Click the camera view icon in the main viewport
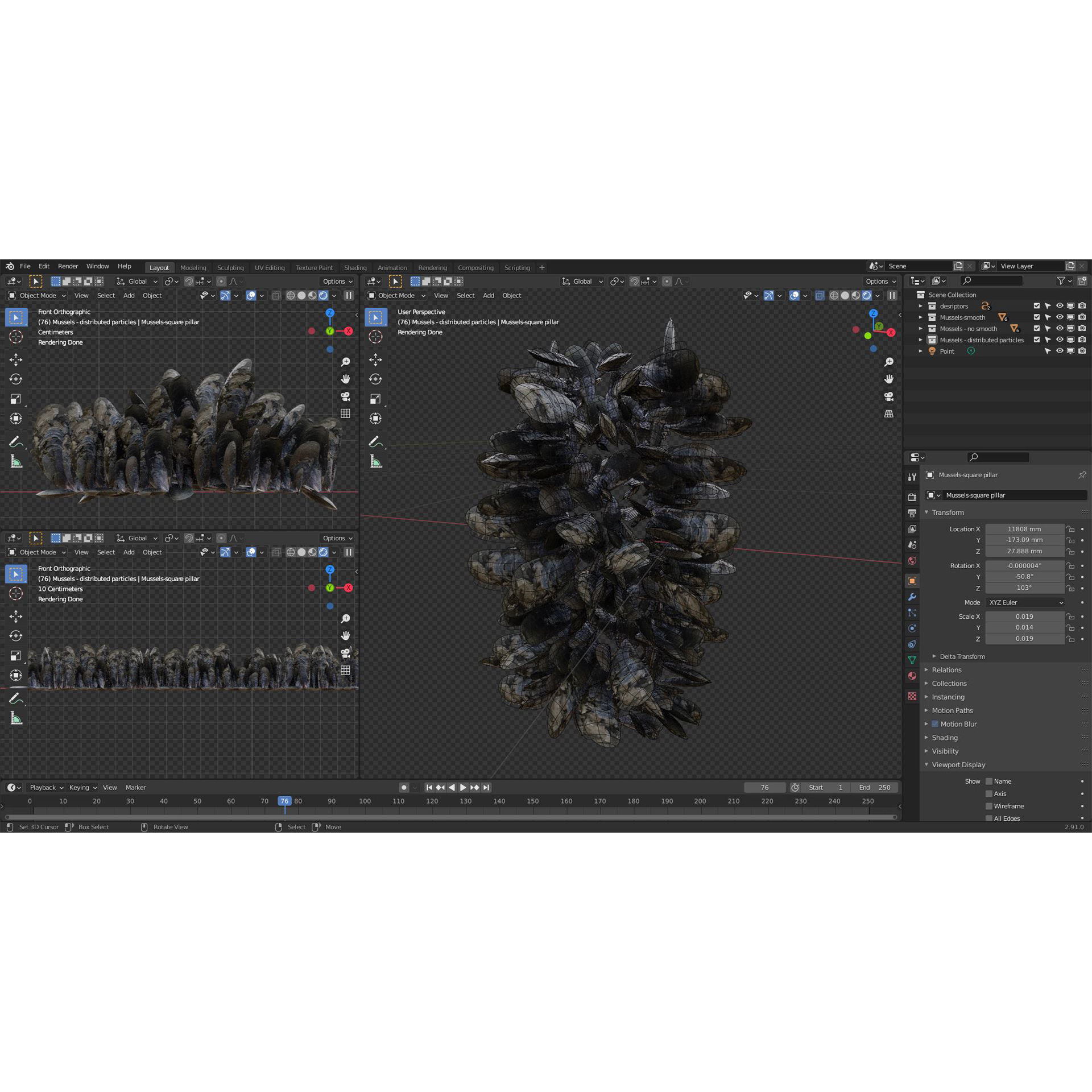1092x1092 pixels. pyautogui.click(x=889, y=396)
